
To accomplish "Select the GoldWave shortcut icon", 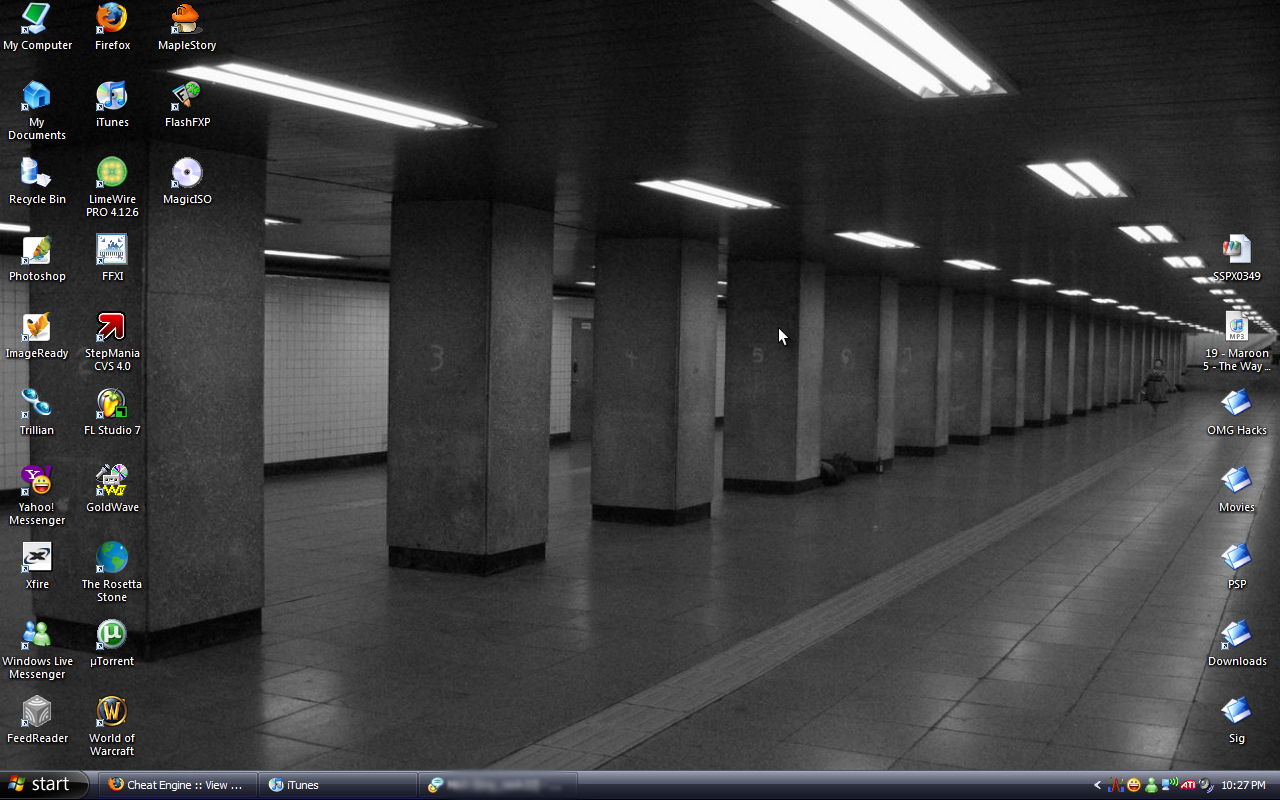I will tap(112, 489).
